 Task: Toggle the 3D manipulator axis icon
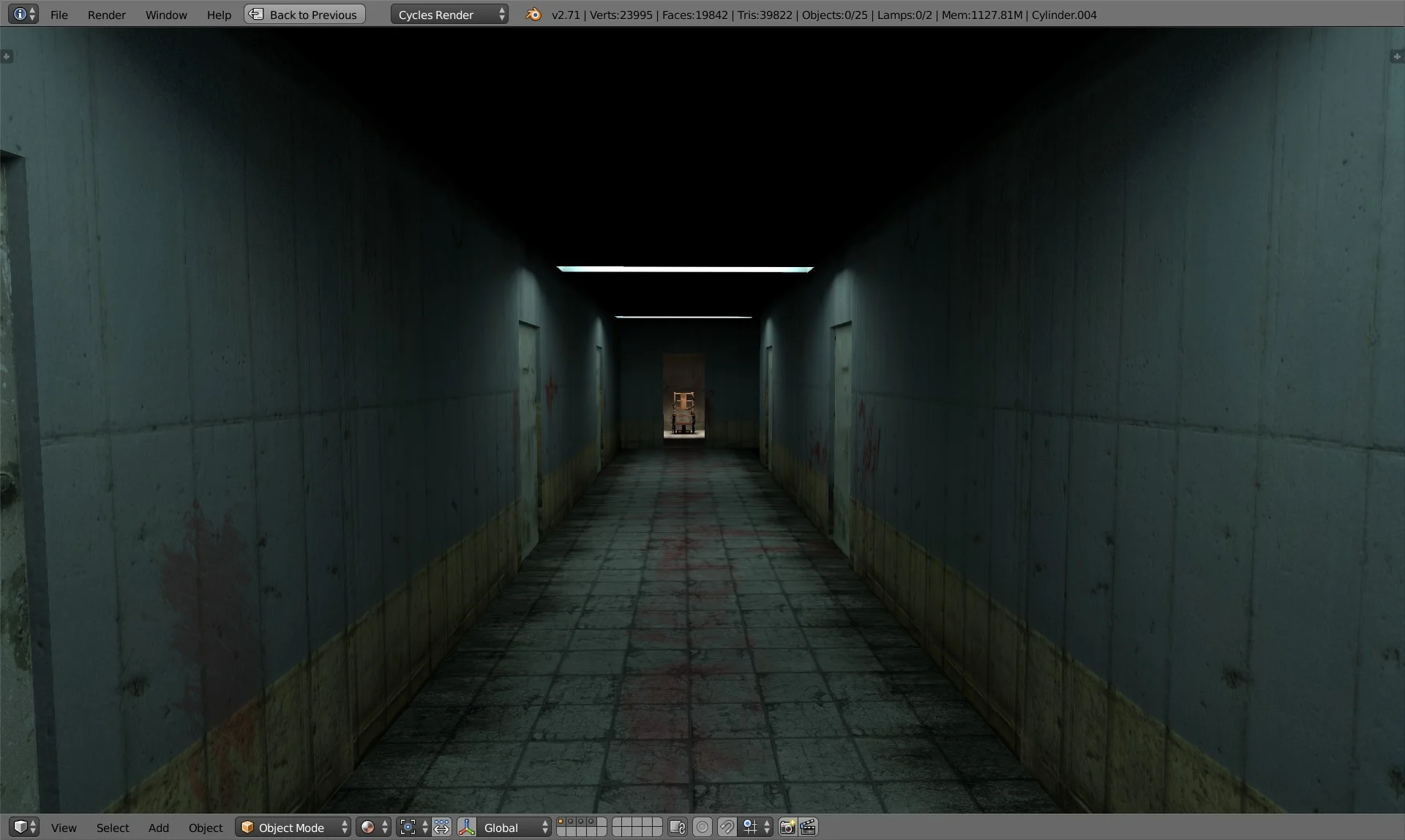coord(467,827)
